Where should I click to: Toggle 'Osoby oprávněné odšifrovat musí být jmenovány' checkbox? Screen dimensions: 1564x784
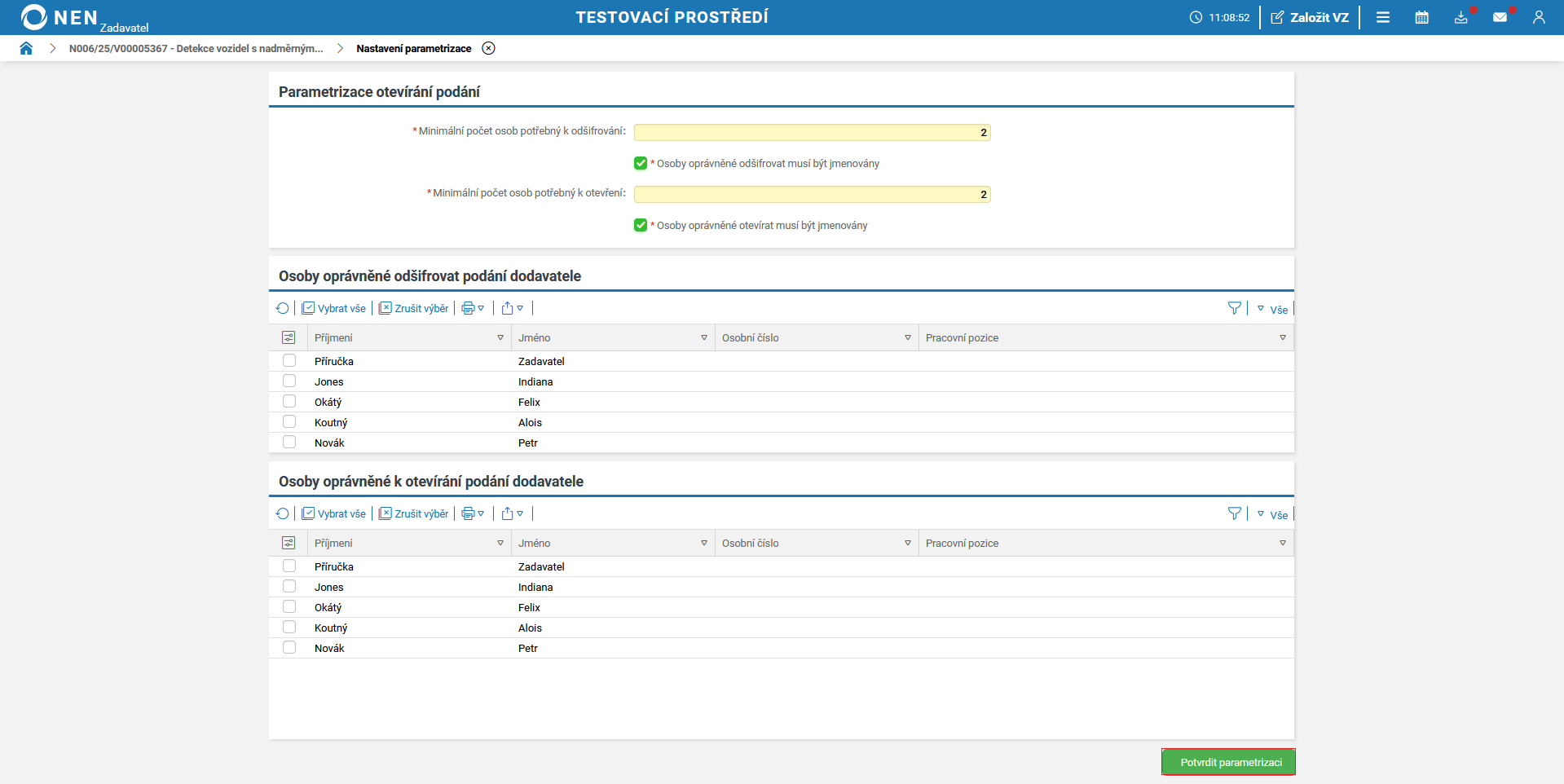[641, 163]
